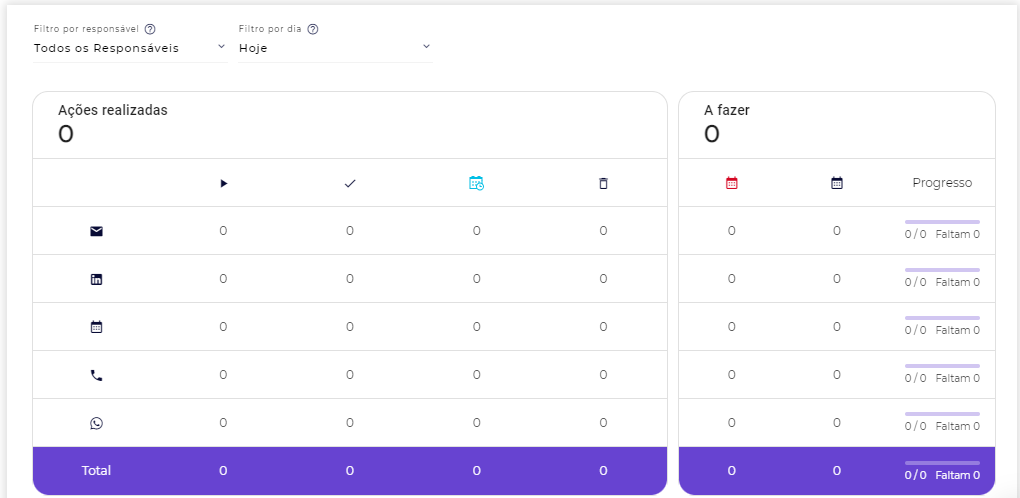Click the email envelope row icon
The height and width of the screenshot is (498, 1020).
tap(96, 231)
